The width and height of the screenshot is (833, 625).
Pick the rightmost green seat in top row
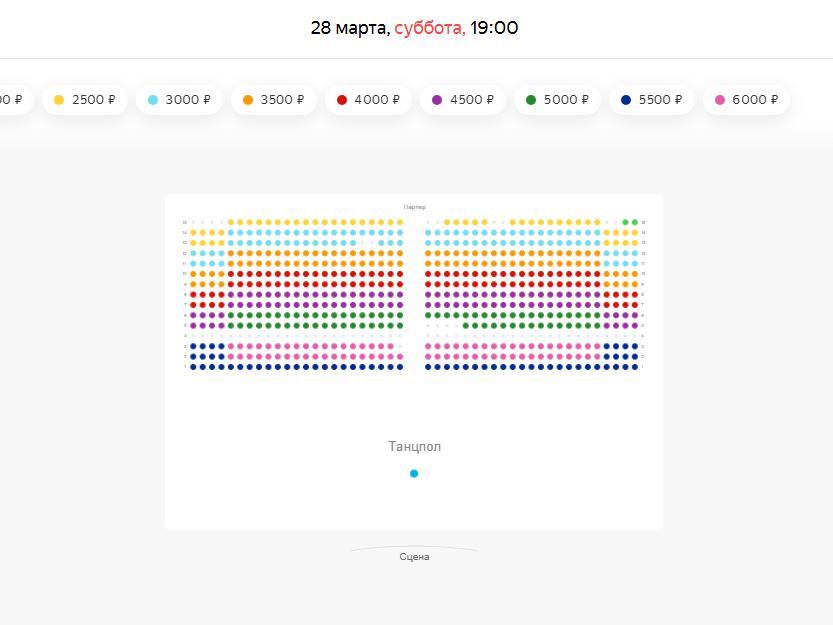[x=635, y=222]
